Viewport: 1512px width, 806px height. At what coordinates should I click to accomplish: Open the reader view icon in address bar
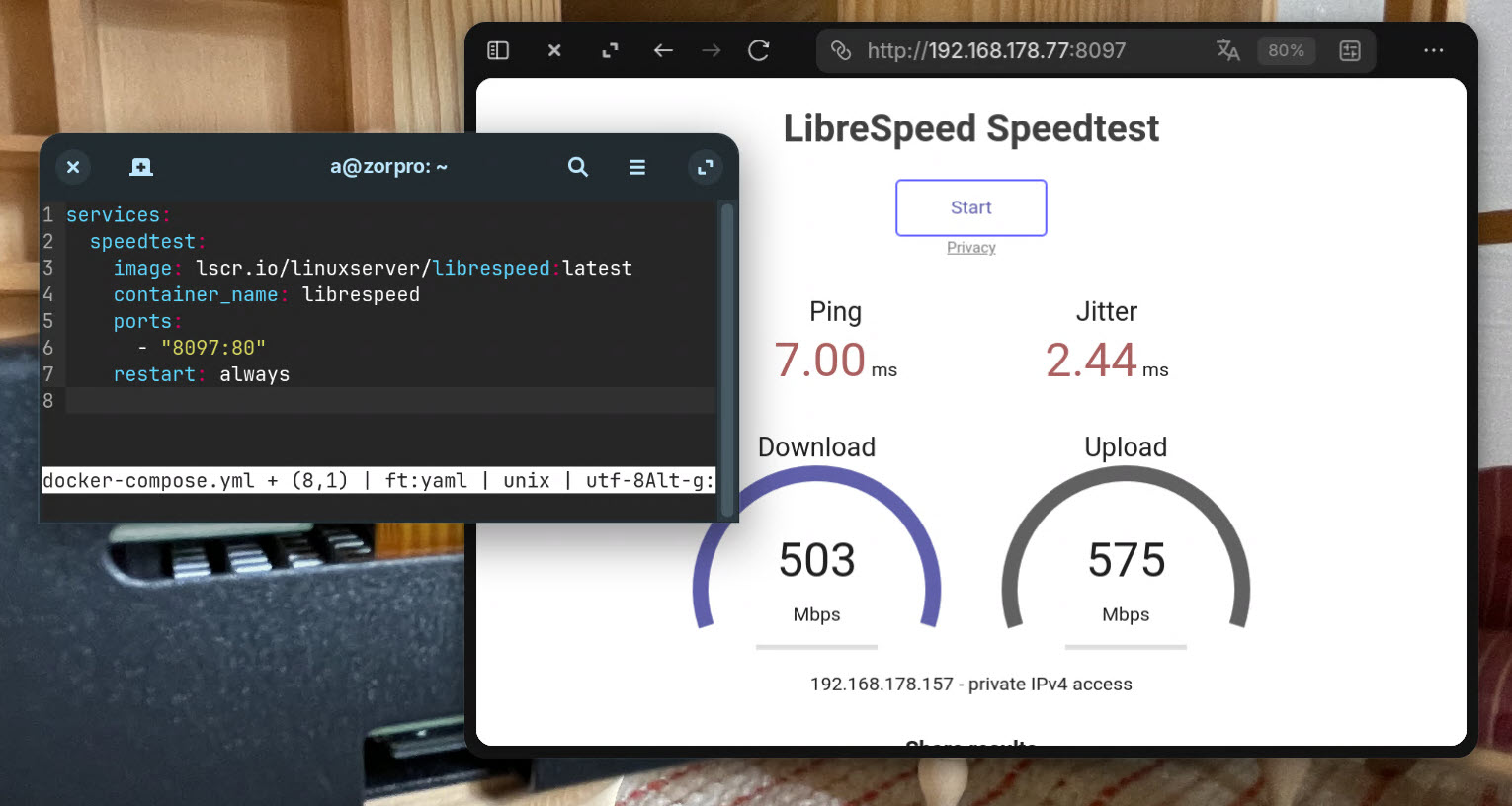pos(1350,50)
